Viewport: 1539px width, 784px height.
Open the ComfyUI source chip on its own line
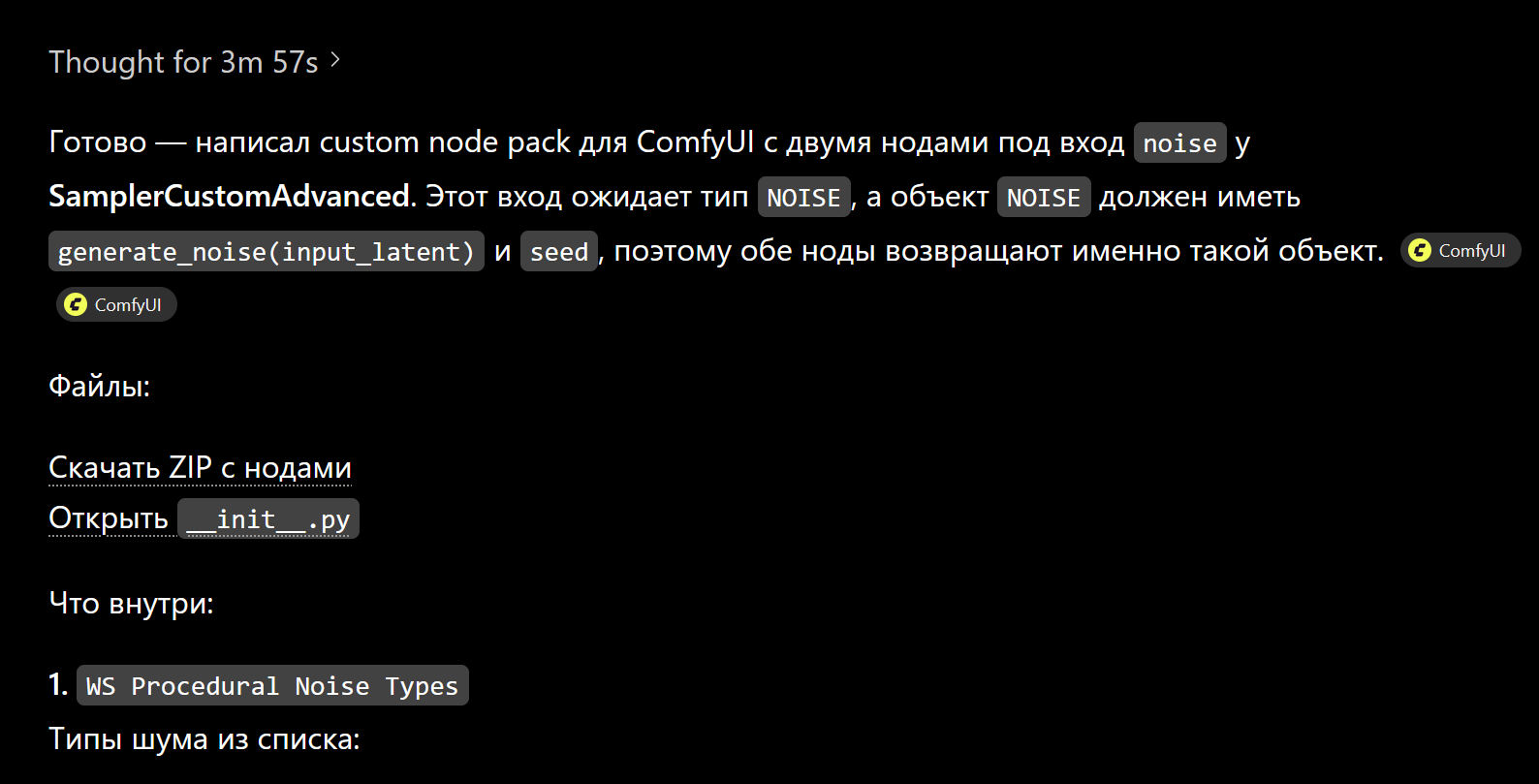(x=116, y=305)
